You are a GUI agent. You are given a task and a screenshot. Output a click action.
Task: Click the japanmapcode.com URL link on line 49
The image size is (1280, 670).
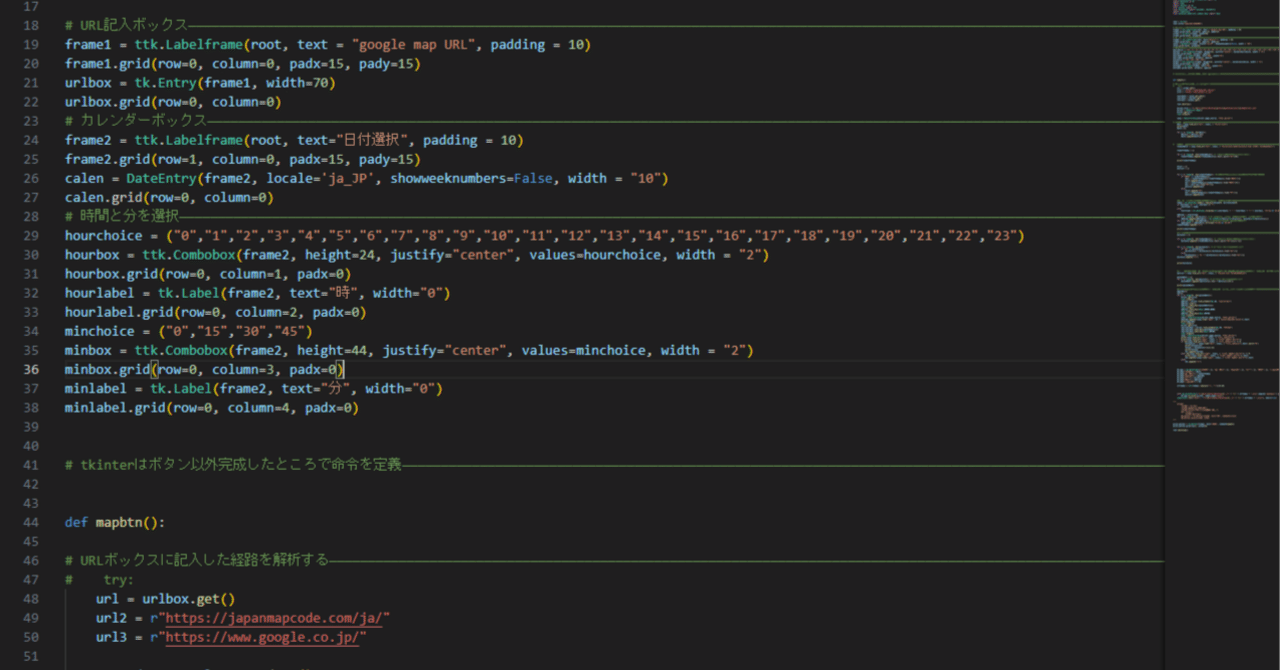pyautogui.click(x=274, y=617)
